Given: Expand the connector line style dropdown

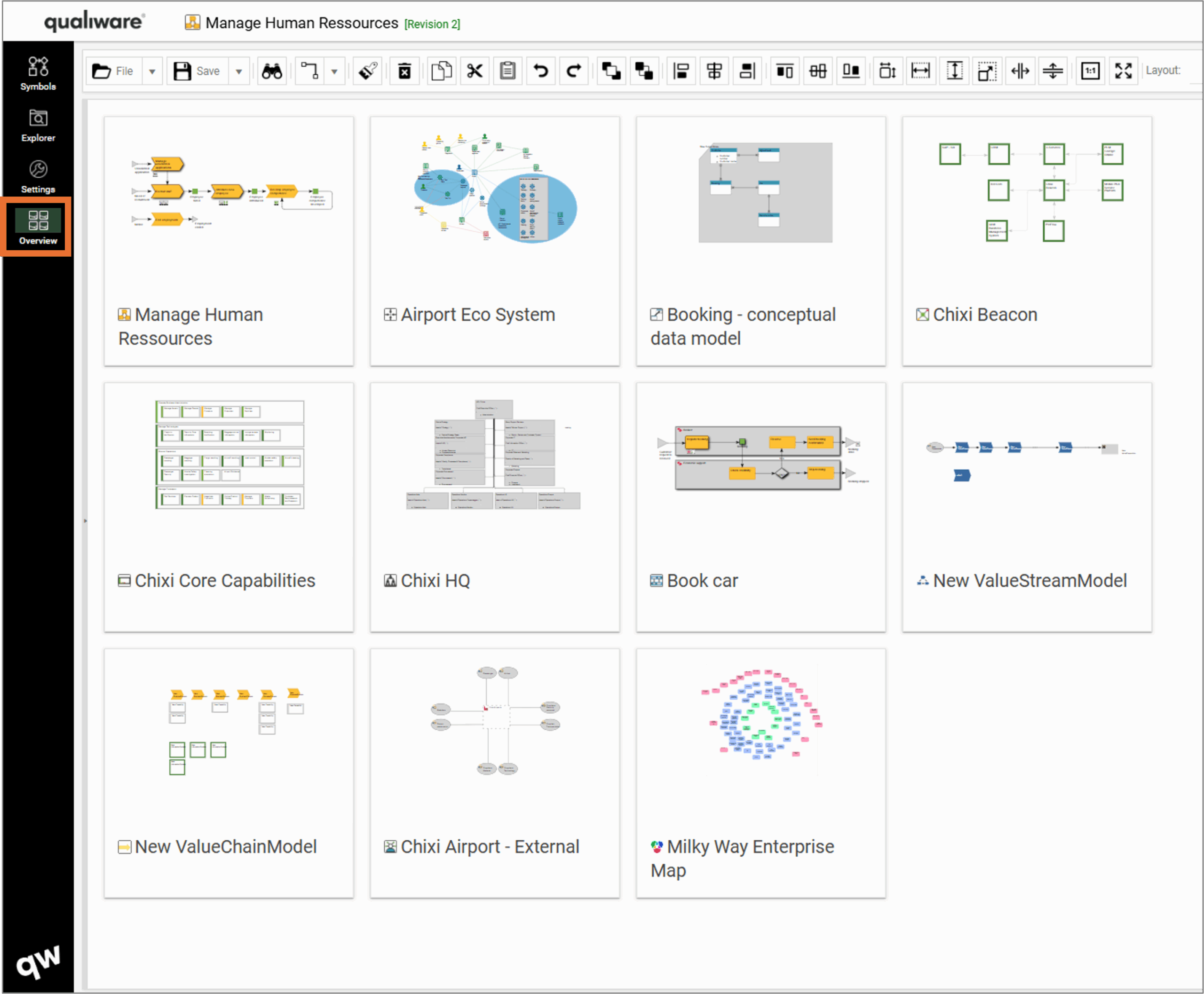Looking at the screenshot, I should [335, 71].
